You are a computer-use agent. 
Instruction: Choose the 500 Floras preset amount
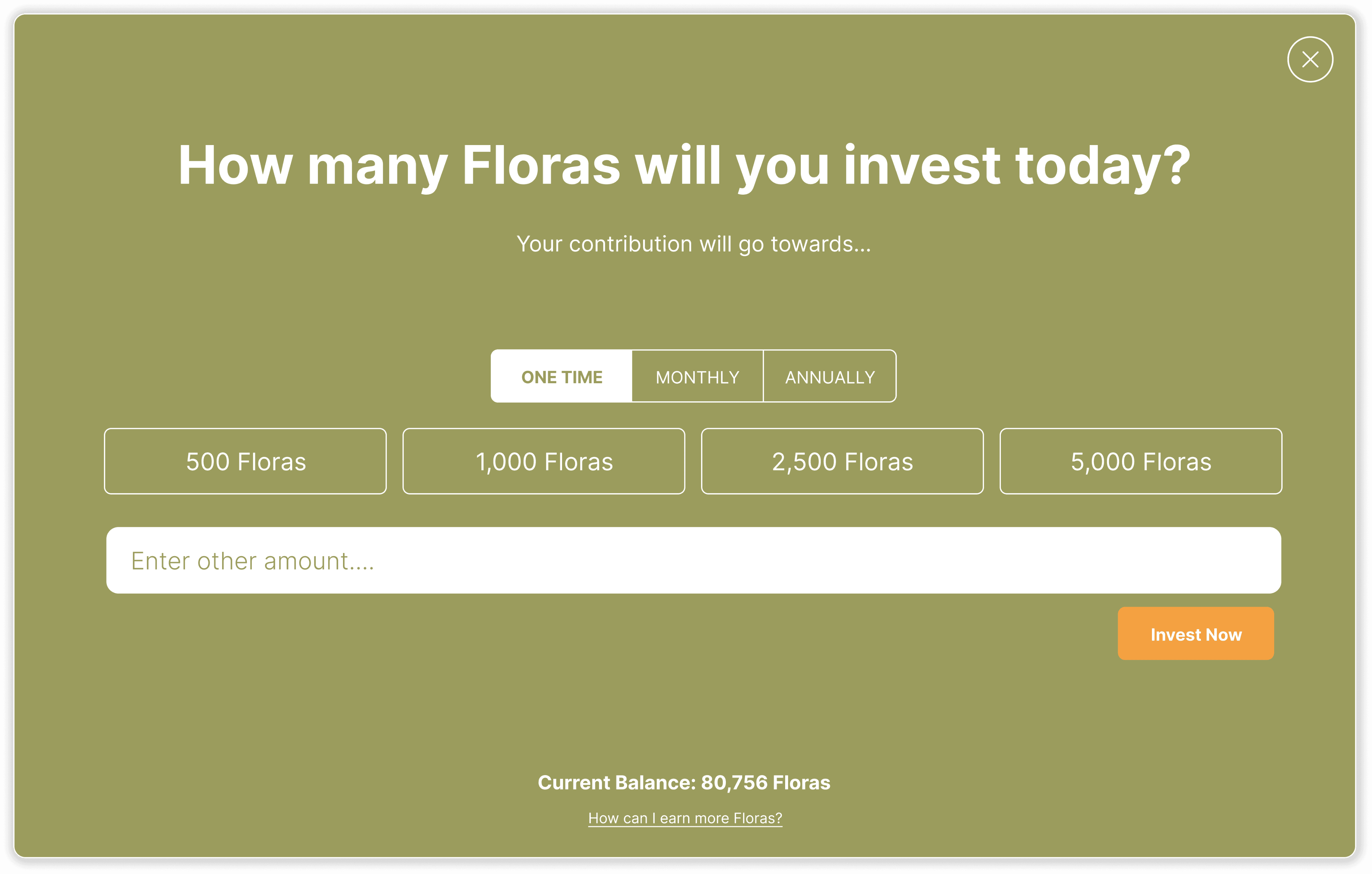pos(246,462)
